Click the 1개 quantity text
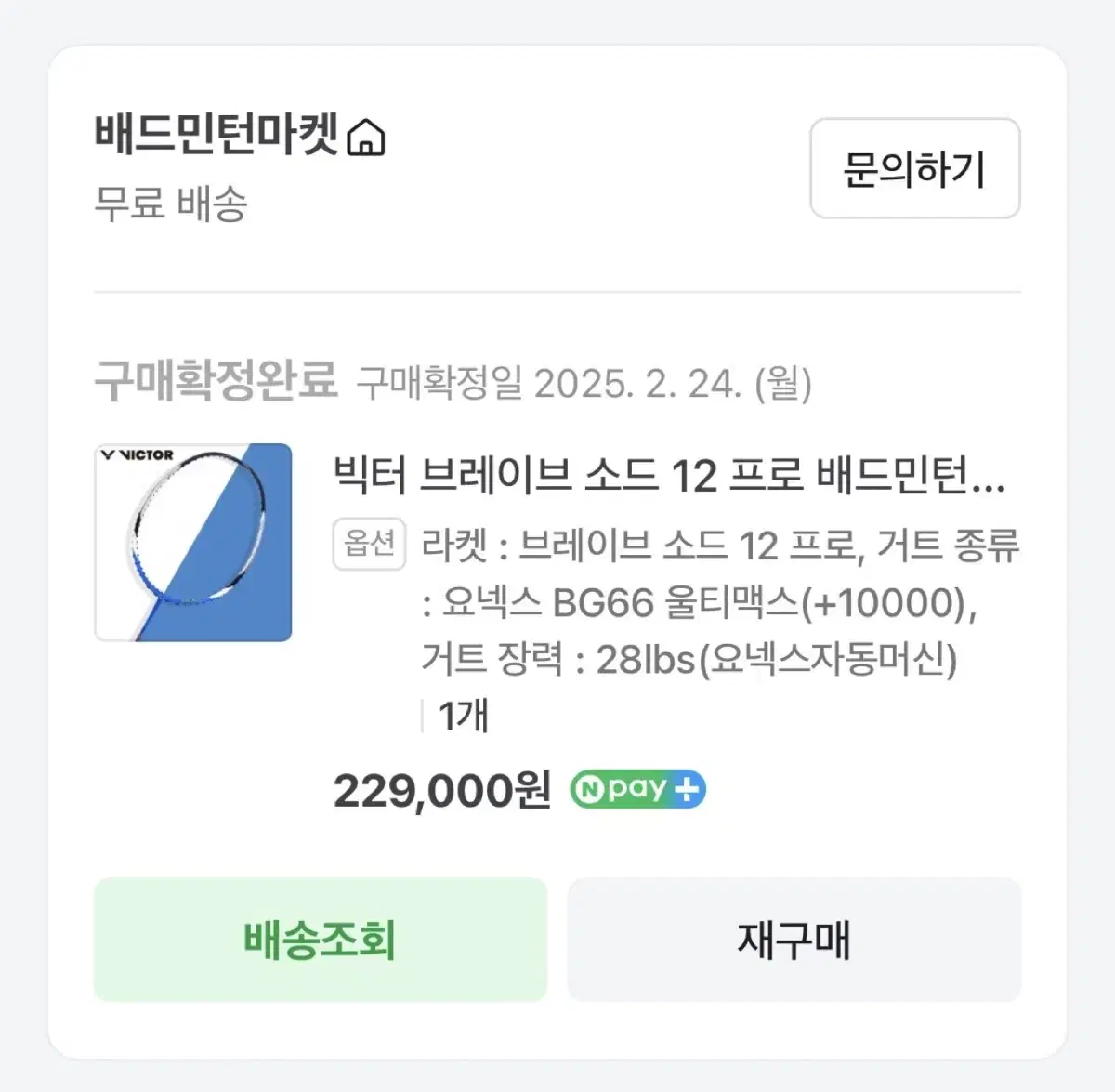 coord(463,717)
